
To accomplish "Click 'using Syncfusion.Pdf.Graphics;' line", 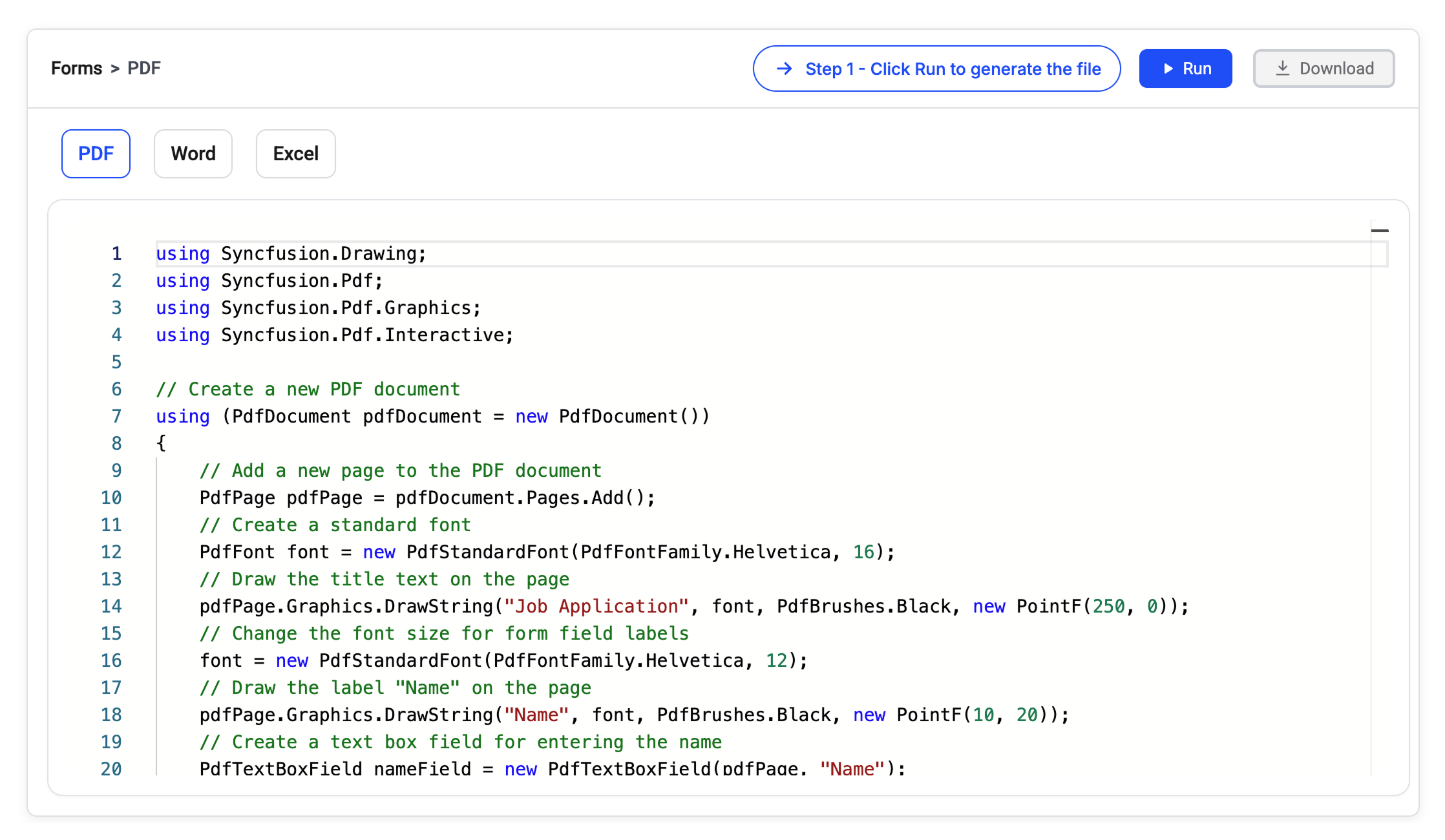I will point(319,308).
